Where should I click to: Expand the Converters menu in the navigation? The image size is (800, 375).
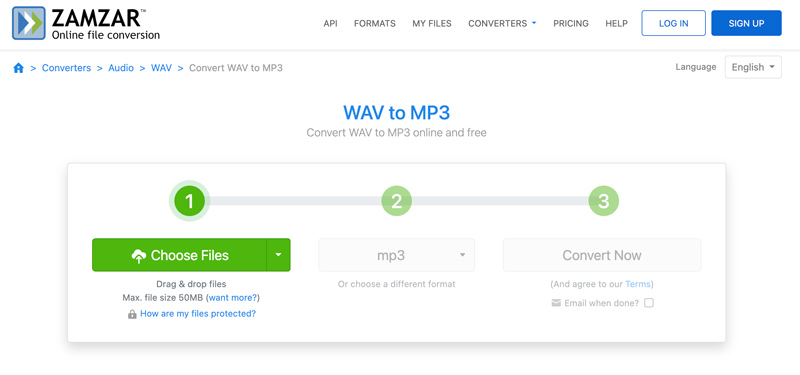[x=503, y=23]
